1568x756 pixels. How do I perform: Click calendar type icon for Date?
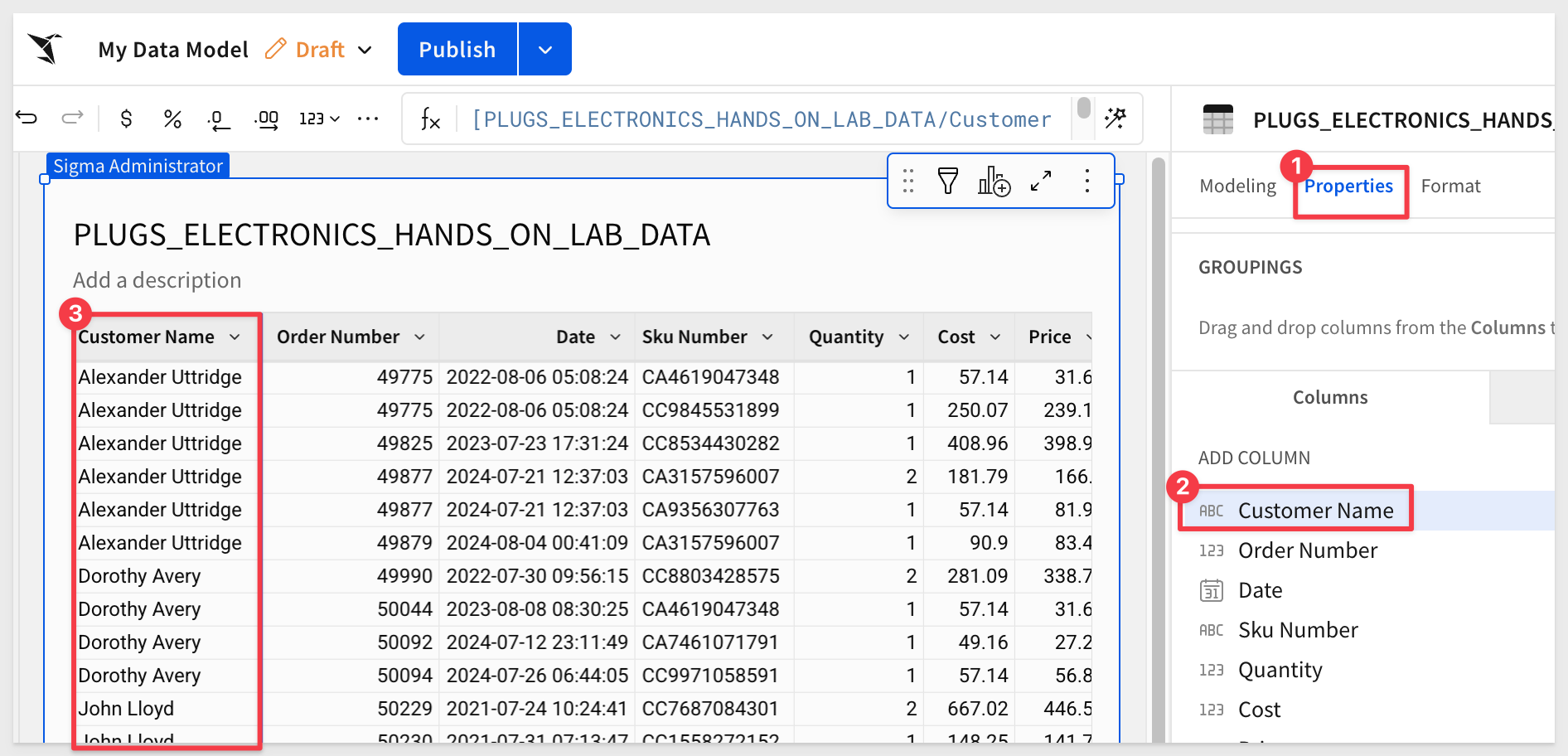[1211, 590]
